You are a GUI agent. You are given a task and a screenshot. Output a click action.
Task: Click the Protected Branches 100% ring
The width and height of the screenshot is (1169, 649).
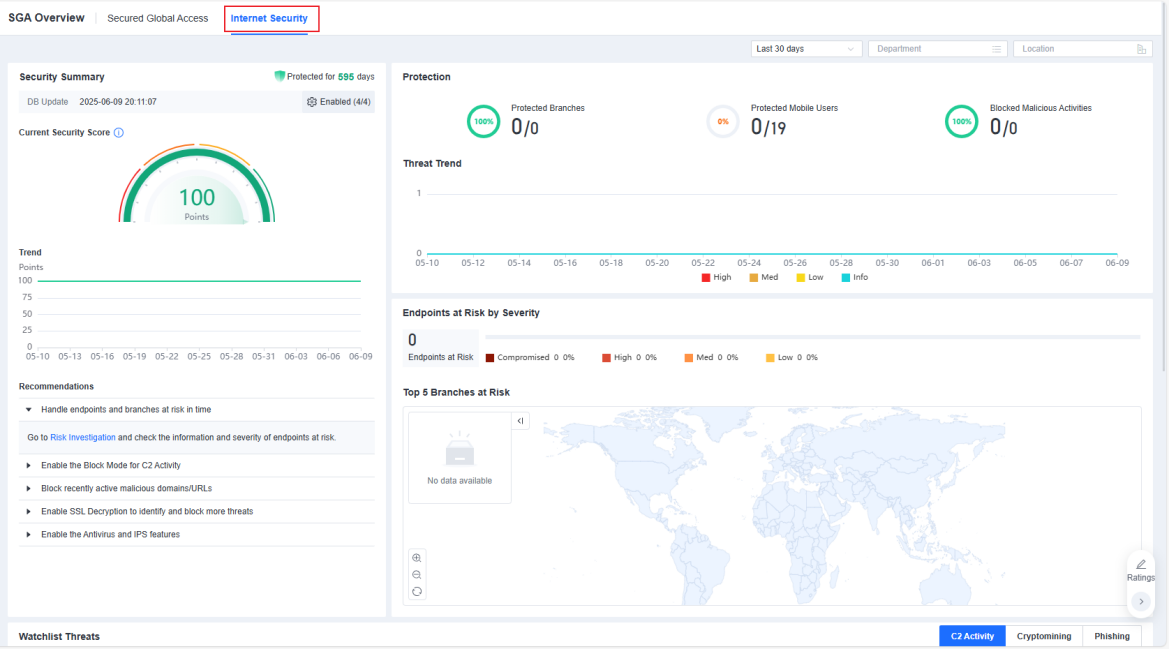pyautogui.click(x=483, y=121)
